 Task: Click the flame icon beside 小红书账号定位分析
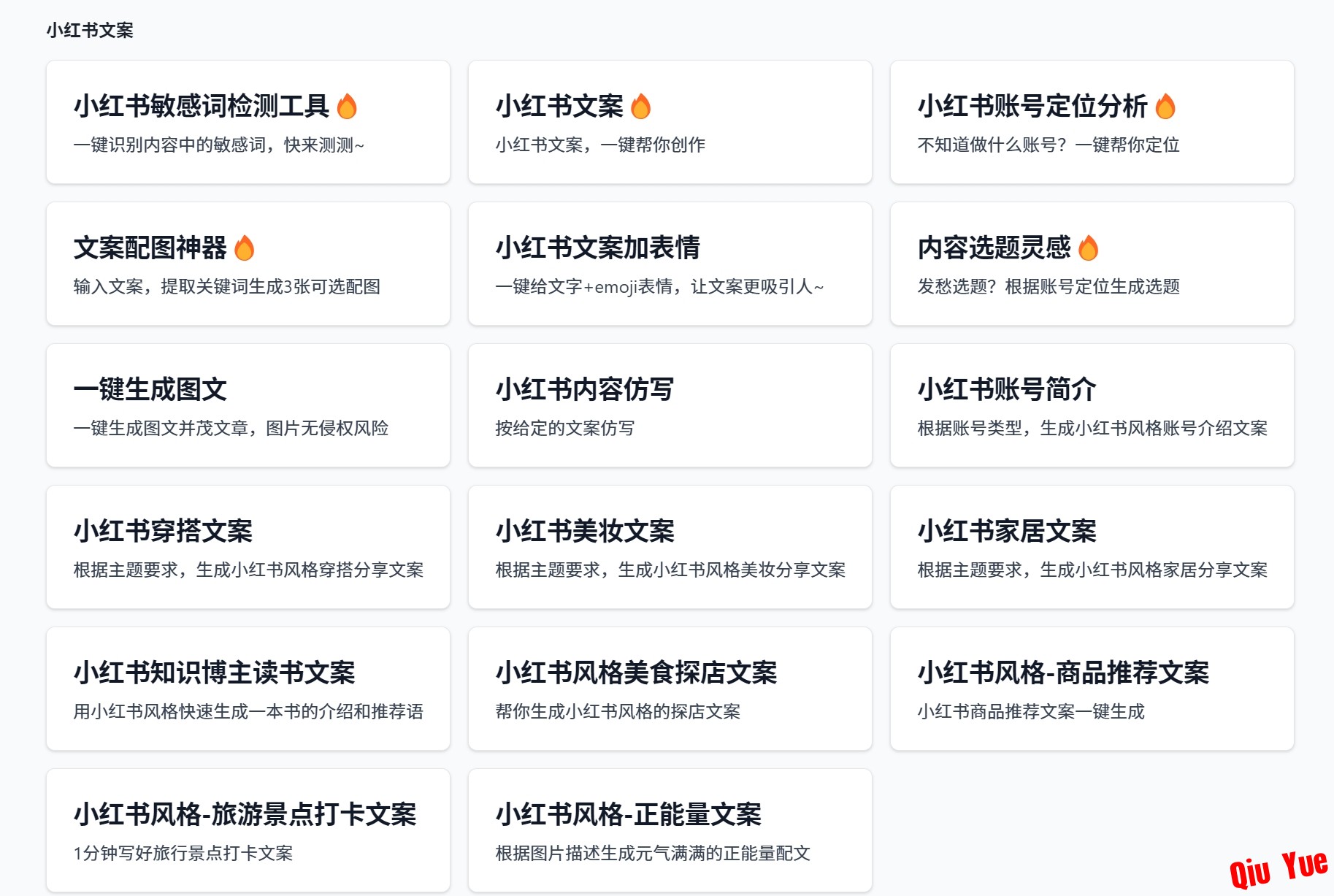click(x=1165, y=107)
